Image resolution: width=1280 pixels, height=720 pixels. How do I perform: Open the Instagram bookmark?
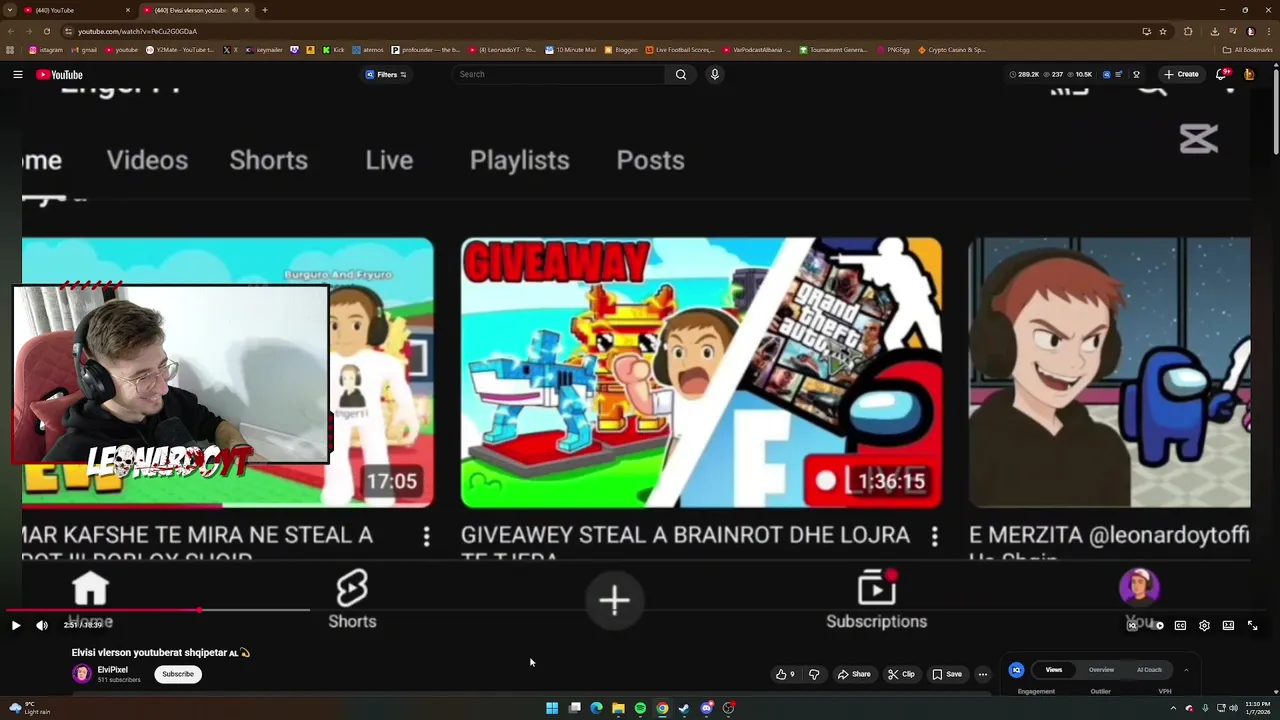46,50
